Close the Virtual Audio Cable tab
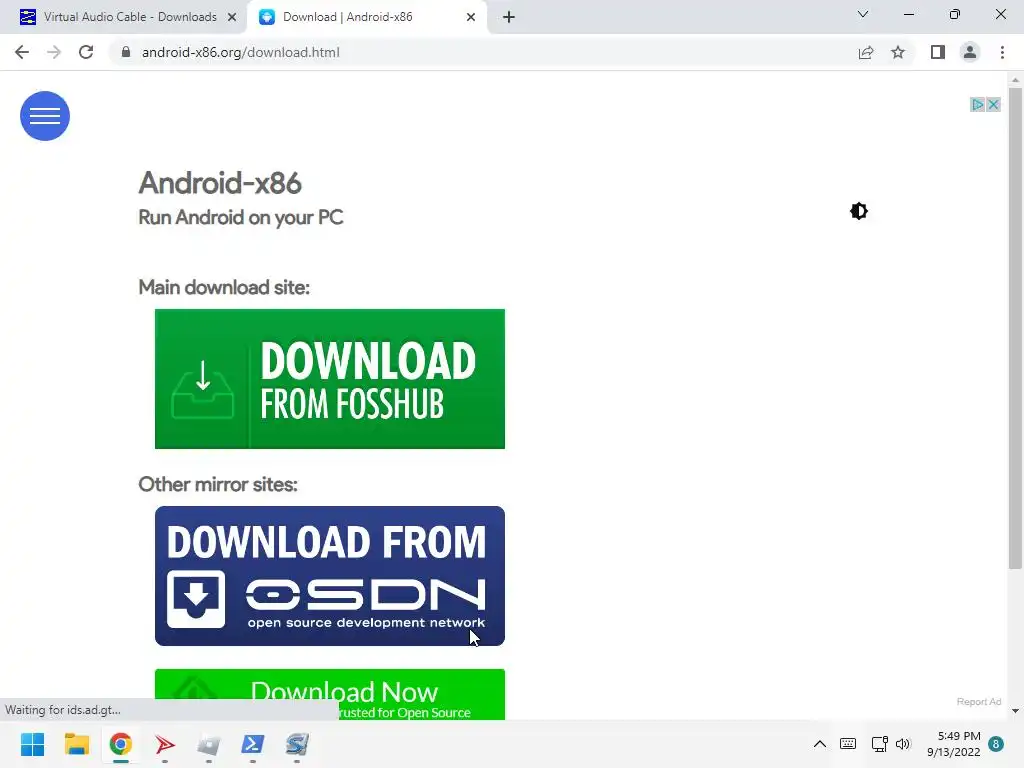This screenshot has width=1024, height=768. (232, 18)
